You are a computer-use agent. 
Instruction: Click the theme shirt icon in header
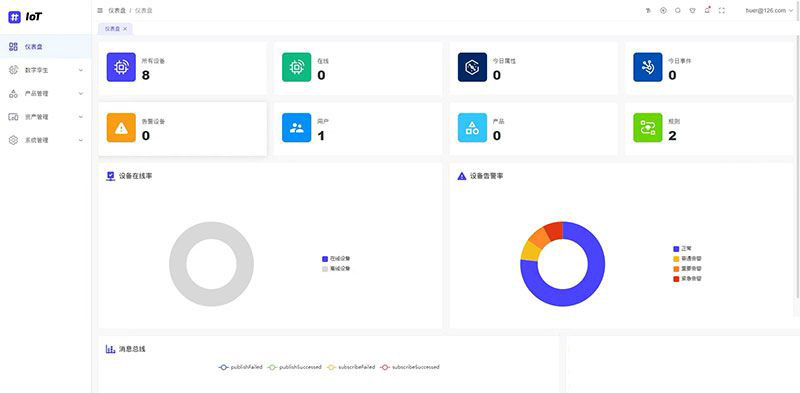tap(692, 10)
